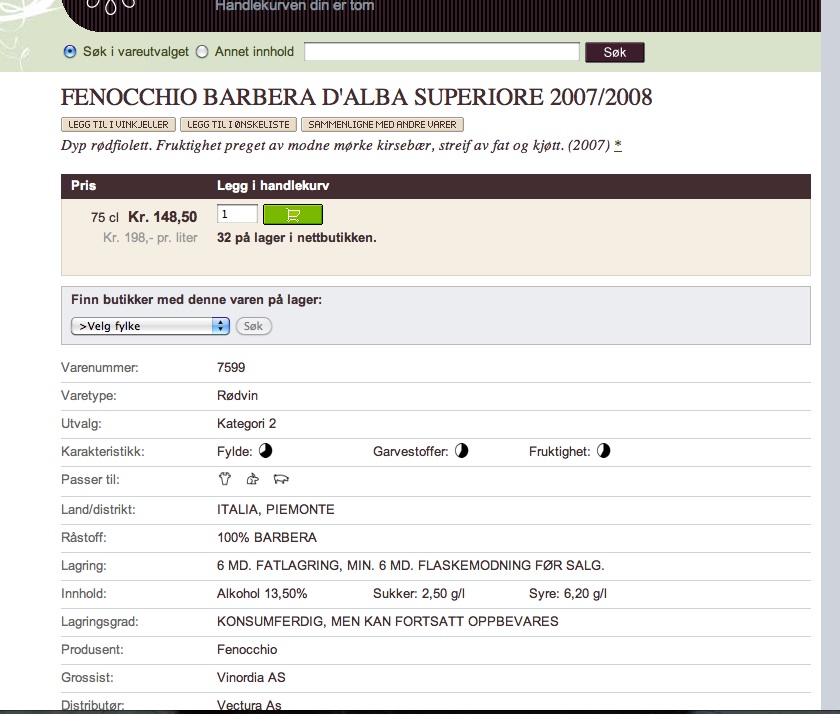Click the 'Kr. 198,- pr. liter' text

150,238
